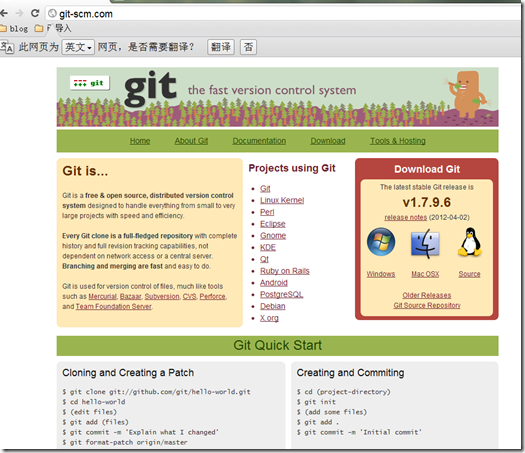Open the Home navigation link
This screenshot has width=525, height=453.
(140, 141)
